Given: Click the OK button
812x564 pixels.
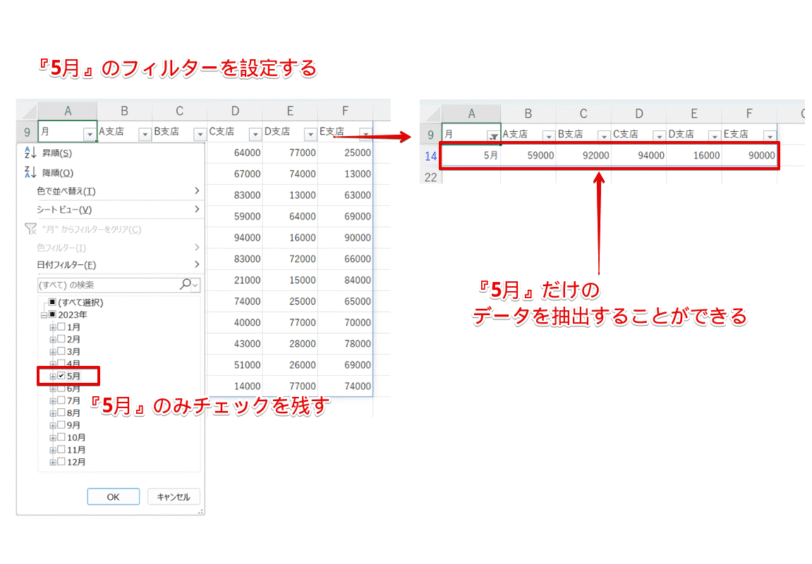Looking at the screenshot, I should click(113, 497).
